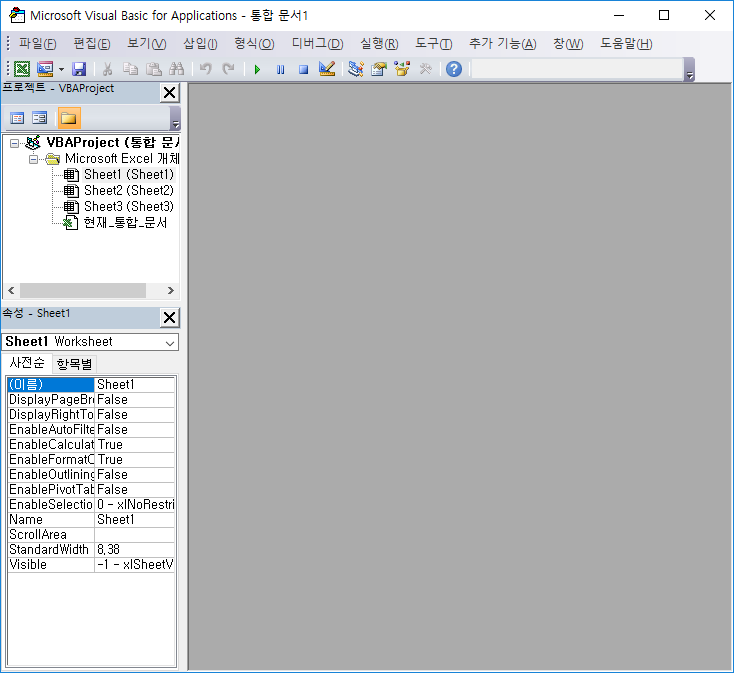Screen dimensions: 734x673
Task: Collapse the Microsoft Excel objects folder
Action: point(33,160)
